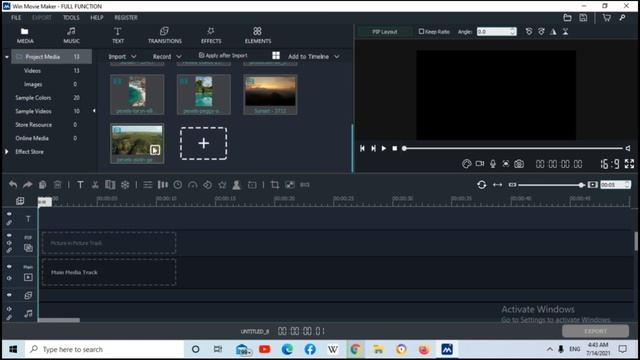The image size is (640, 360).
Task: Expand the Effect Store tree arrow
Action: 7,151
